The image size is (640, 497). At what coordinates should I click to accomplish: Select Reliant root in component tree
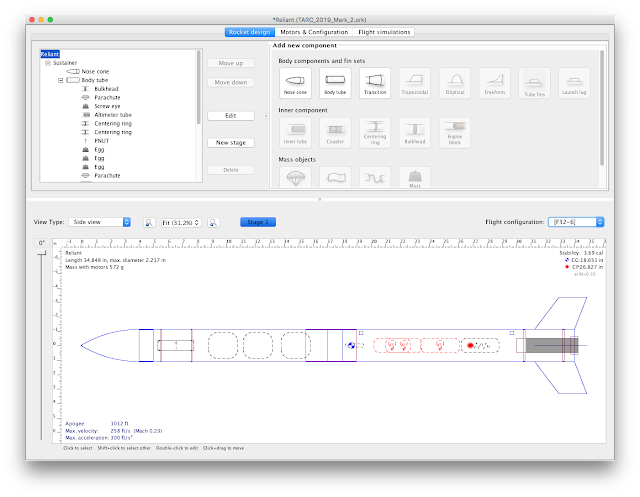(x=50, y=54)
